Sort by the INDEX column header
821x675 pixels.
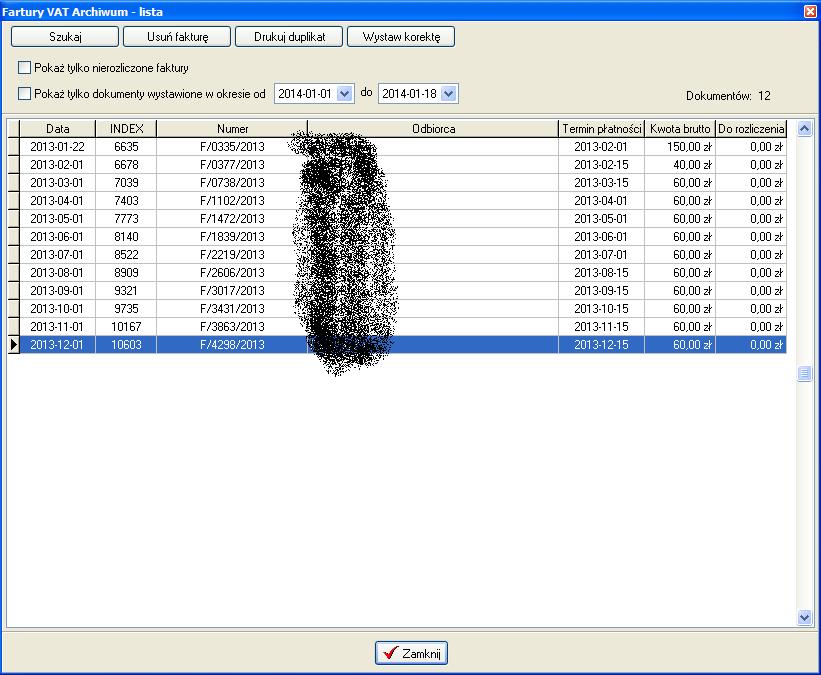point(126,129)
